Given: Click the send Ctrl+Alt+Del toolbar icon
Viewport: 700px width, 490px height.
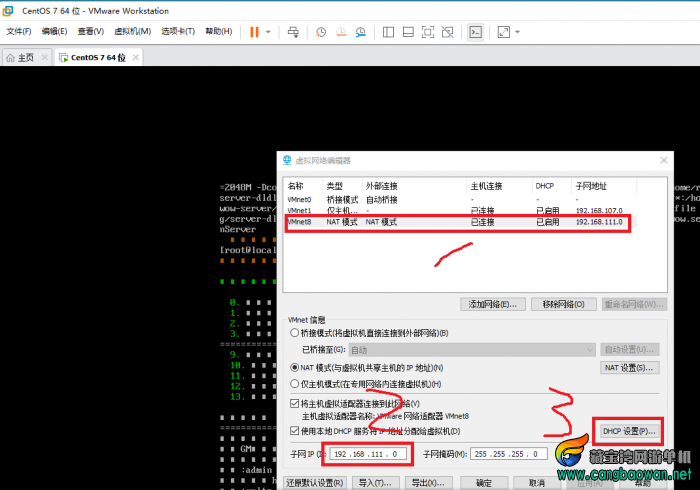Looking at the screenshot, I should click(293, 32).
